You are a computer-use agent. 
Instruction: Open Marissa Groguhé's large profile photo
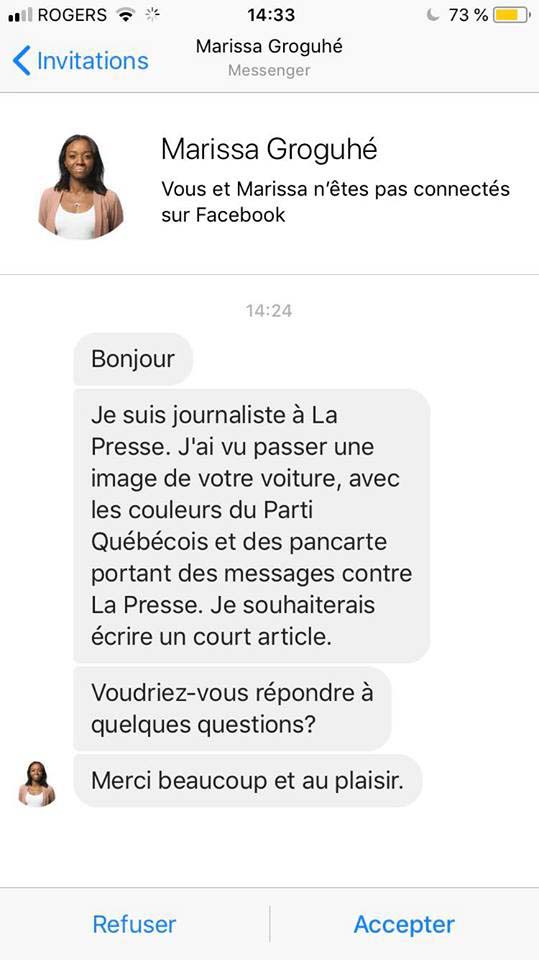[x=81, y=186]
